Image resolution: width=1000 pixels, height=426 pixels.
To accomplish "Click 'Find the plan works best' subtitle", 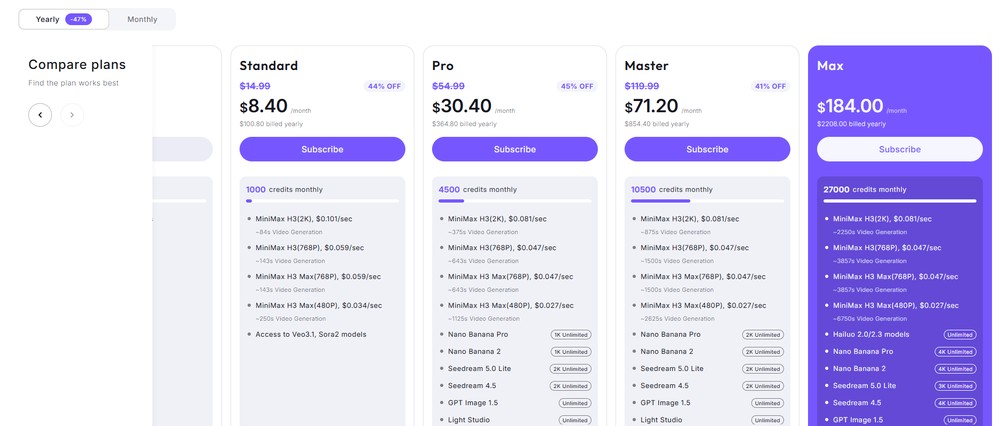I will (x=74, y=83).
